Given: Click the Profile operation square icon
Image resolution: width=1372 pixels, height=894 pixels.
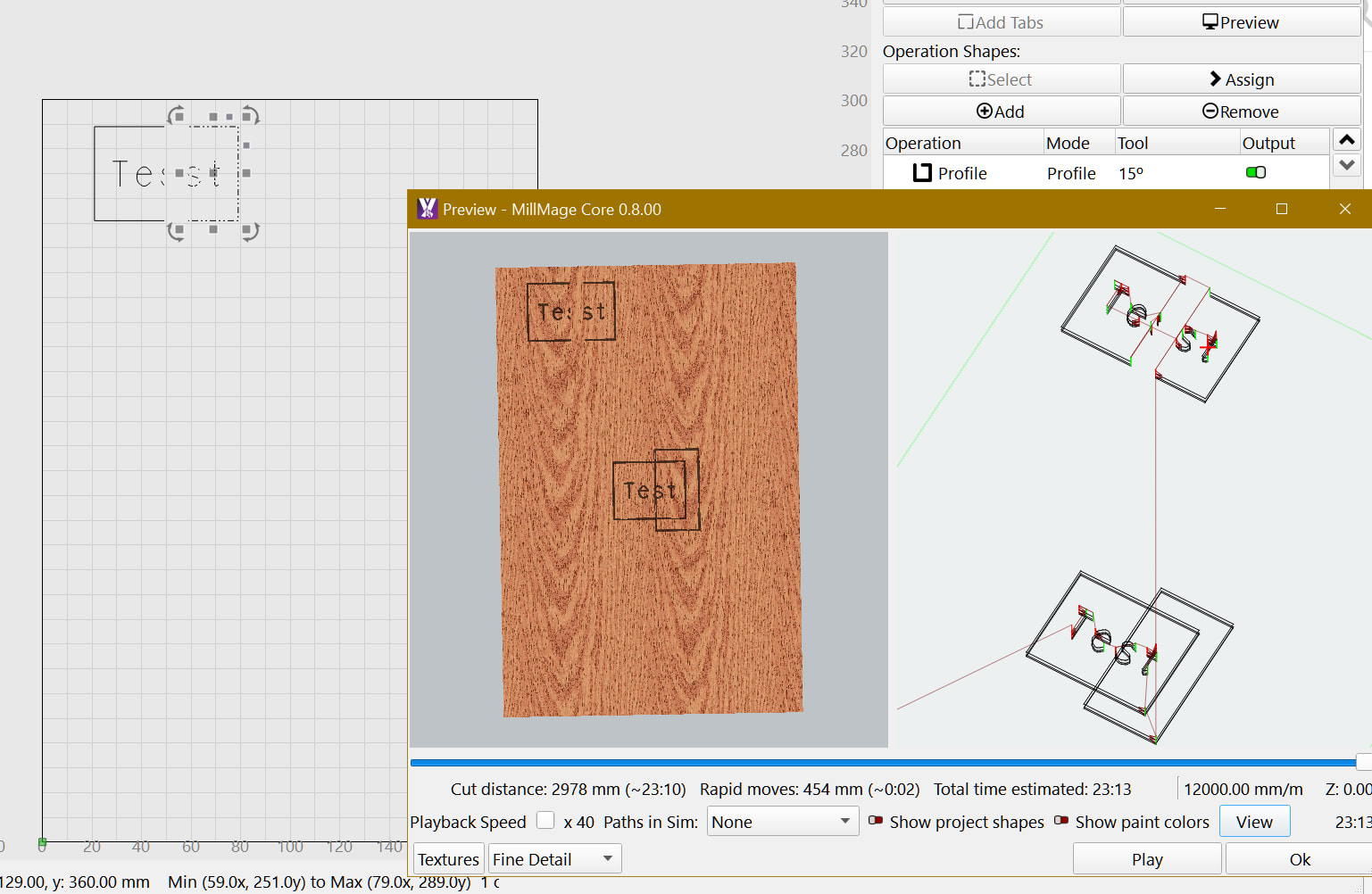Looking at the screenshot, I should 922,173.
